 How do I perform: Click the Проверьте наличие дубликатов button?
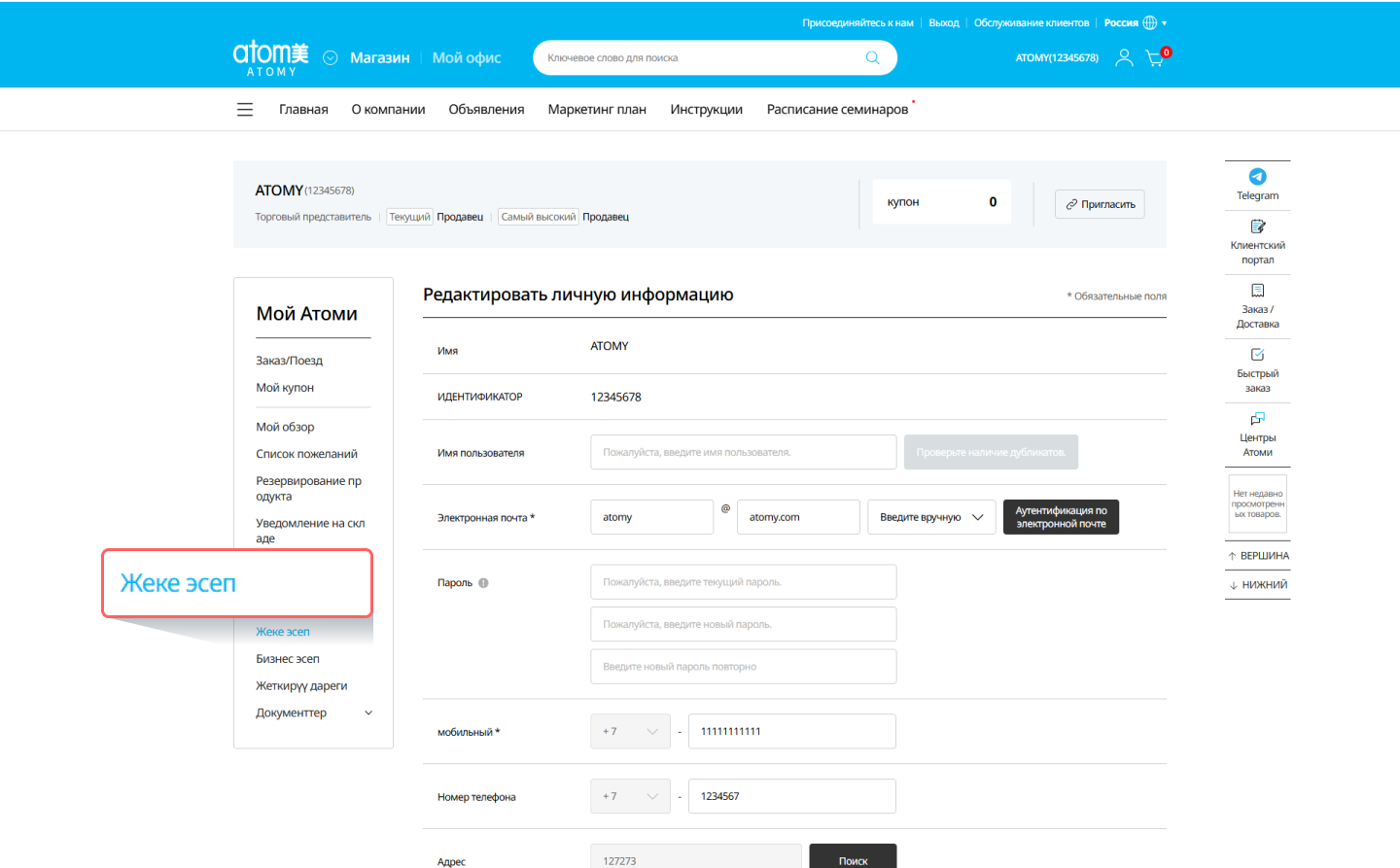point(991,452)
